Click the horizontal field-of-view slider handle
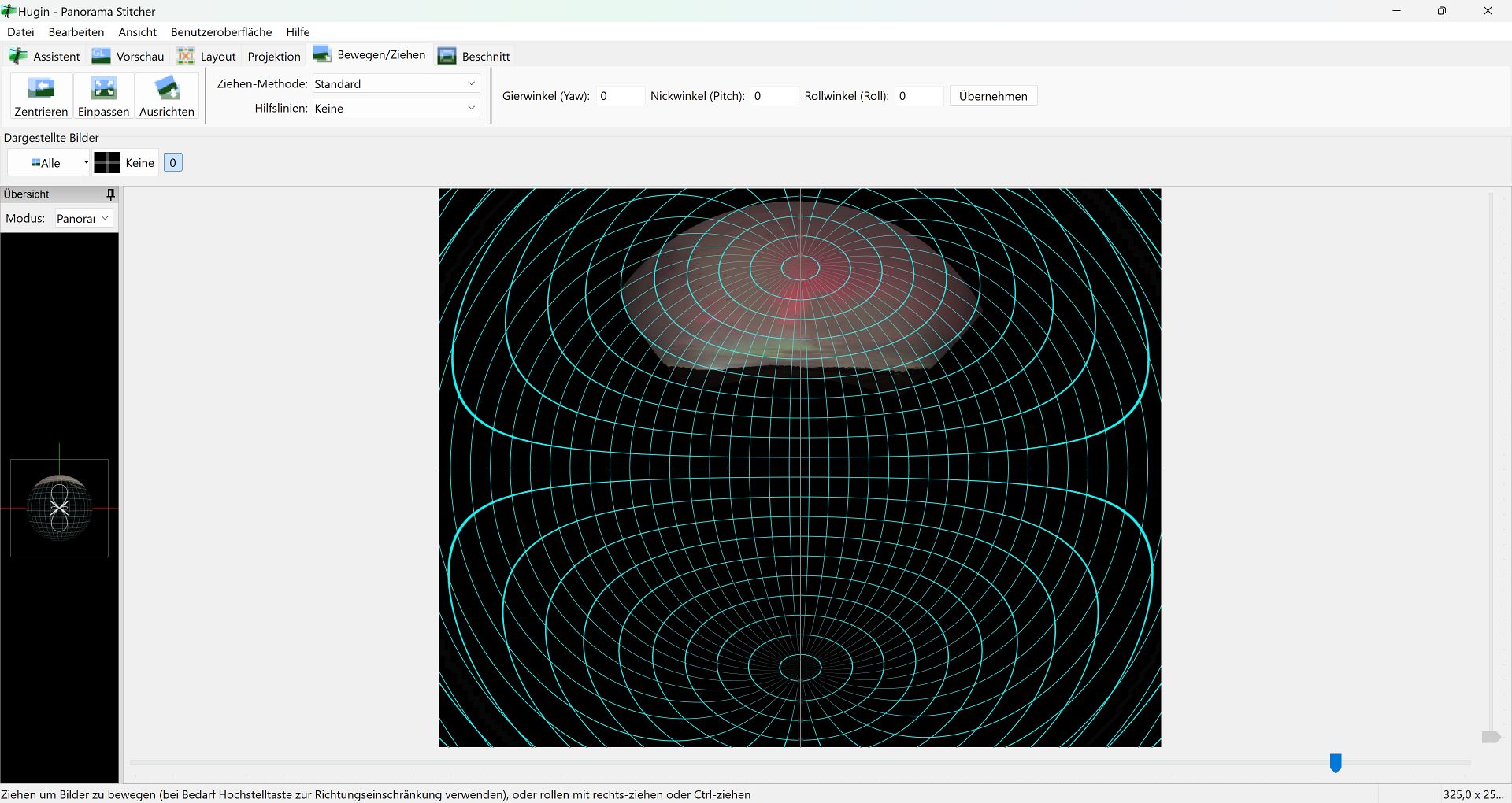Screen dimensions: 1512x803 (x=1336, y=762)
